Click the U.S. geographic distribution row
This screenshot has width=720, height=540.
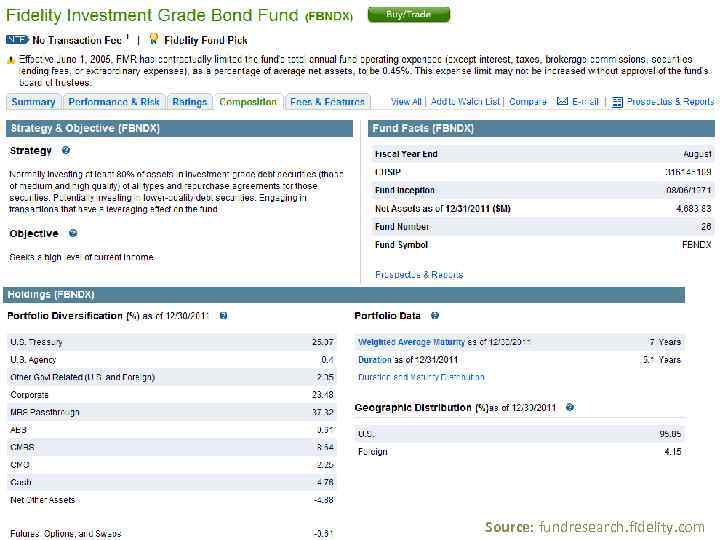click(x=519, y=434)
